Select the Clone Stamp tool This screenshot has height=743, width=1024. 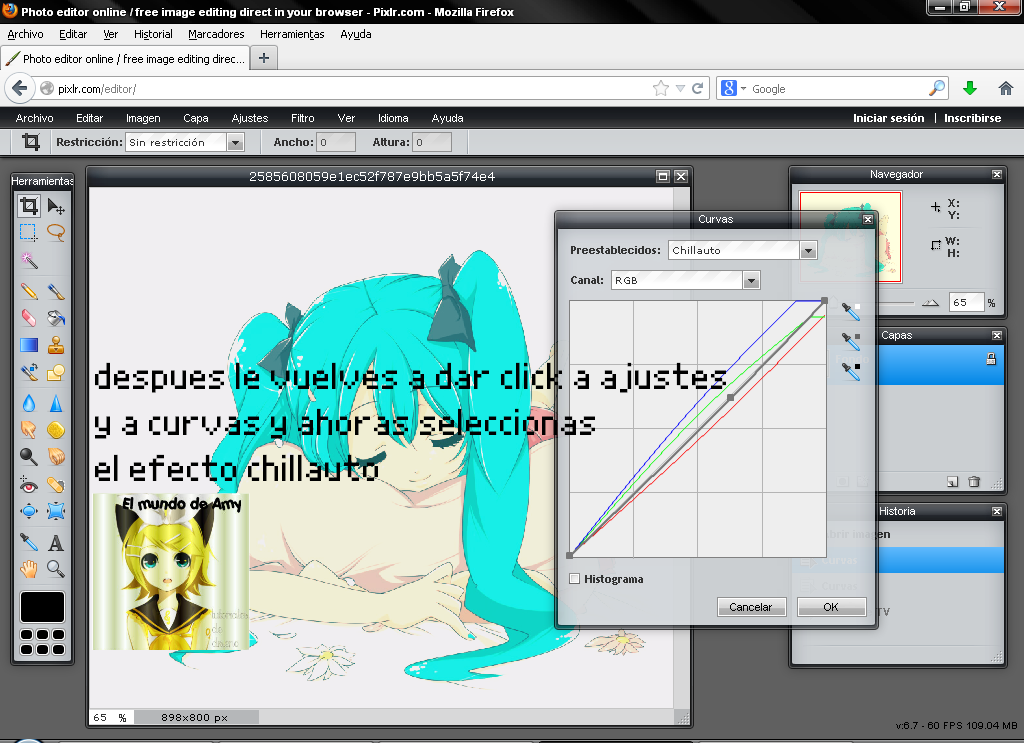[56, 345]
